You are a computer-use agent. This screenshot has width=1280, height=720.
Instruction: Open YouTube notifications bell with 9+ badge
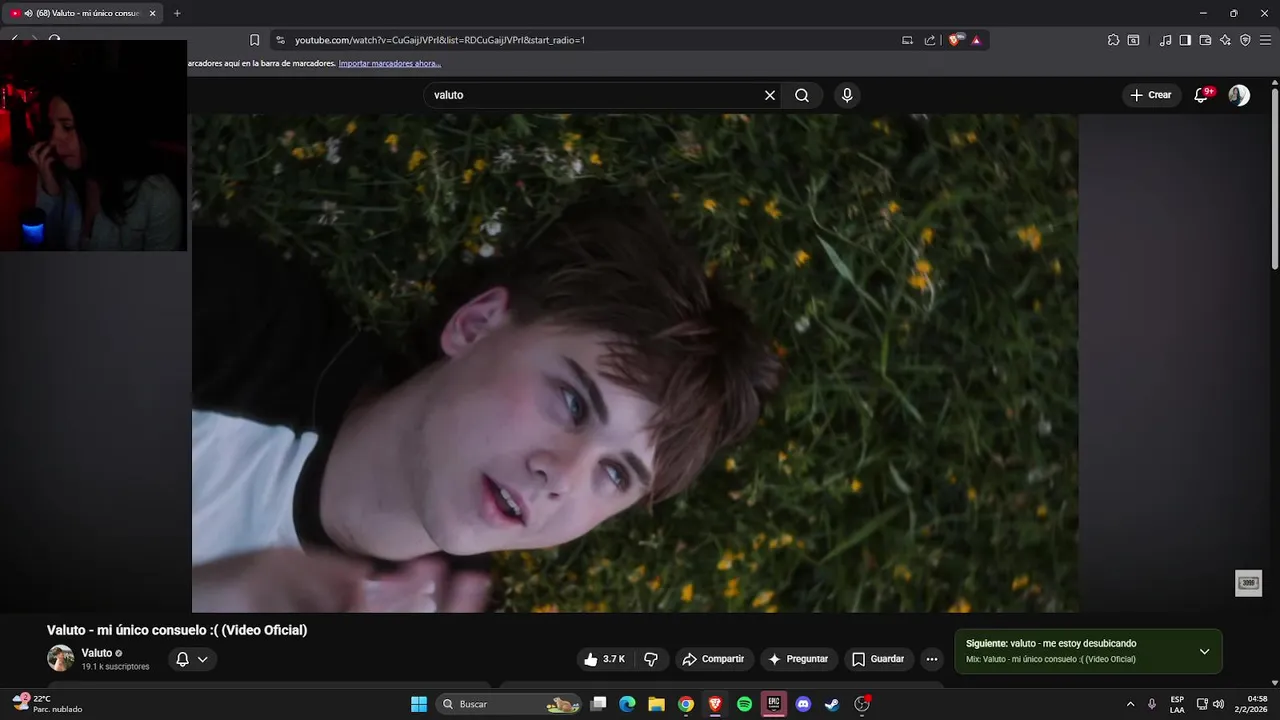pos(1203,95)
